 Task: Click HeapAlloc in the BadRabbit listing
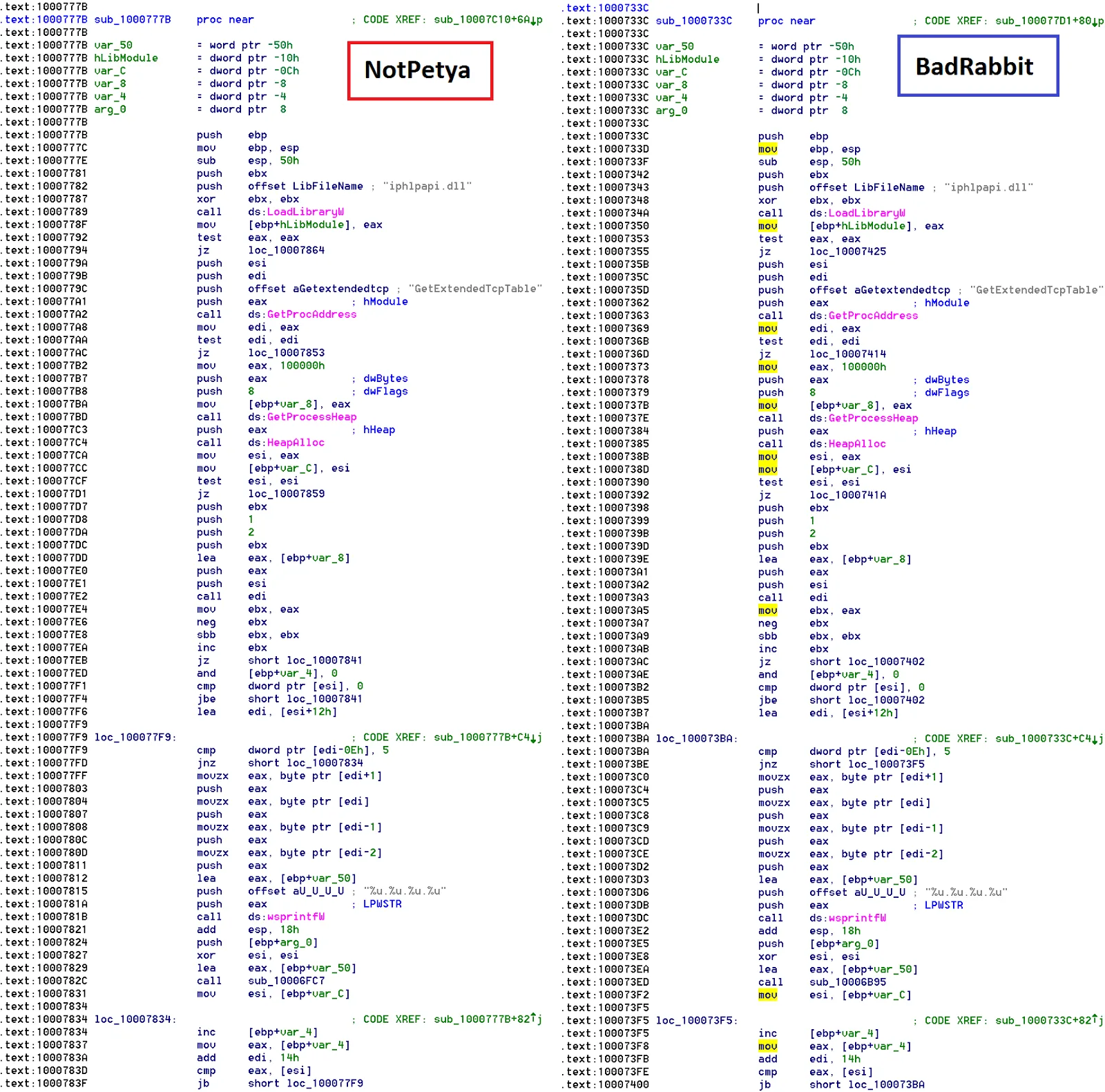pyautogui.click(x=857, y=444)
